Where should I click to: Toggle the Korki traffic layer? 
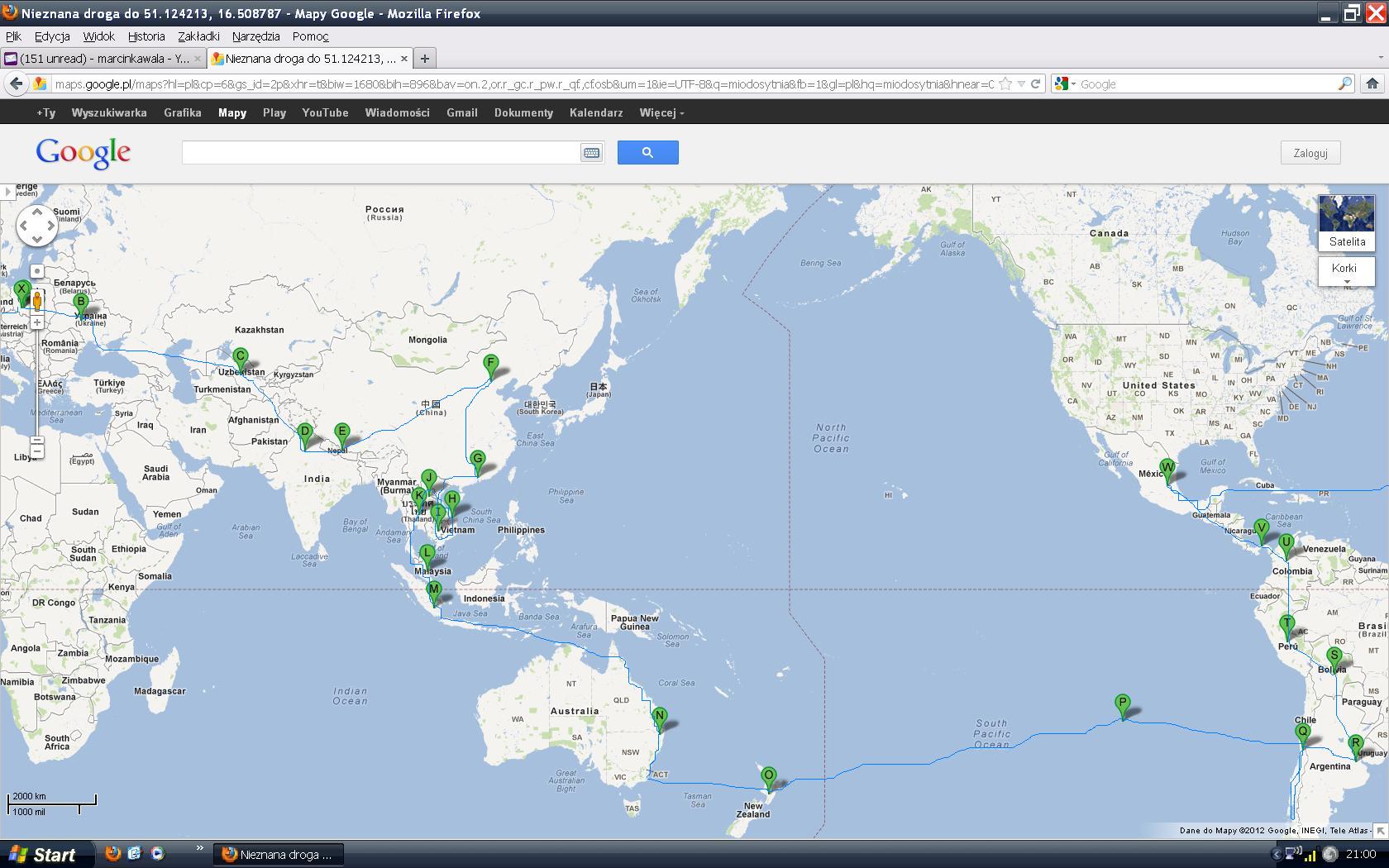tap(1347, 269)
